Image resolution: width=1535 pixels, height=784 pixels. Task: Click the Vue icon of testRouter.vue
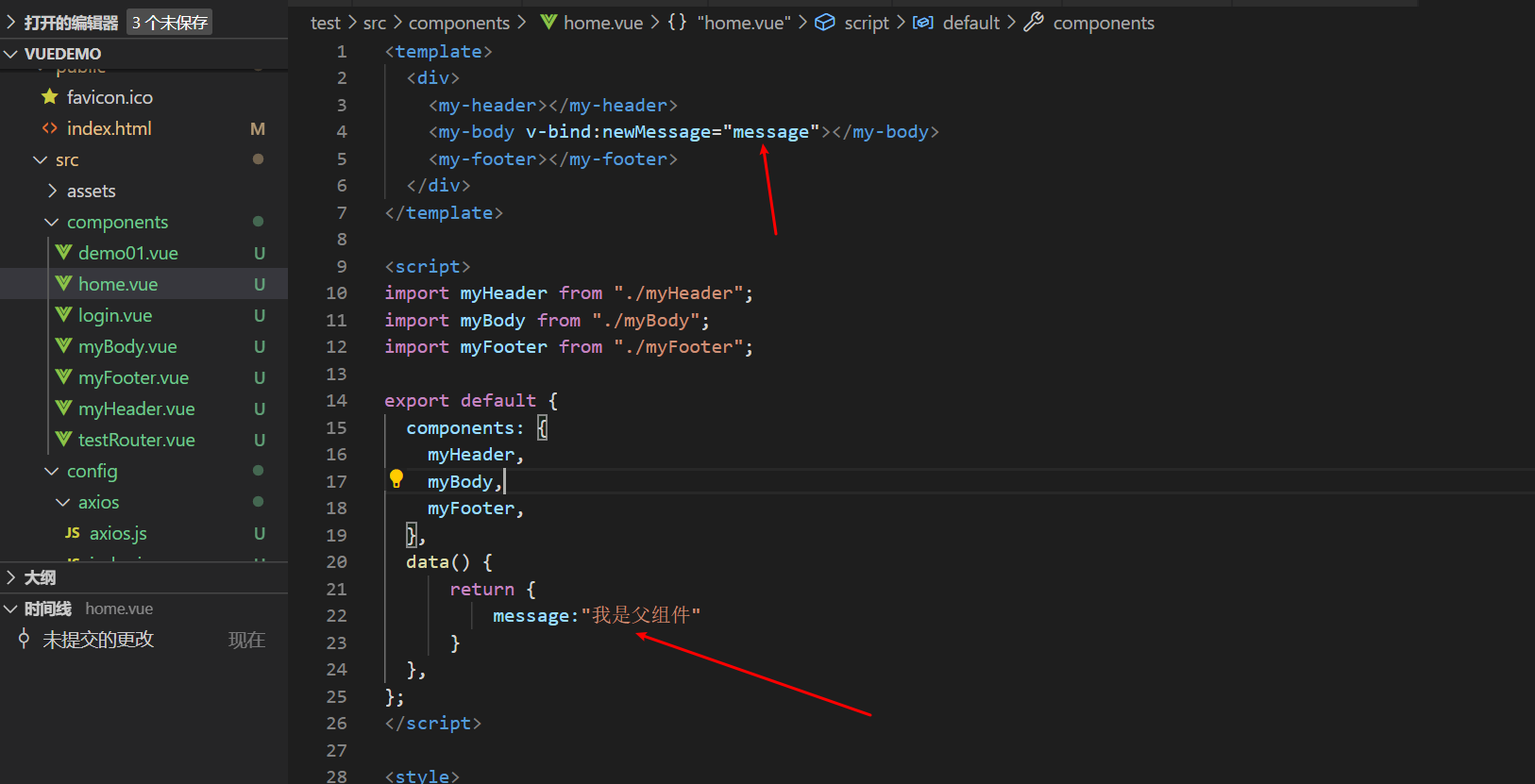[63, 439]
